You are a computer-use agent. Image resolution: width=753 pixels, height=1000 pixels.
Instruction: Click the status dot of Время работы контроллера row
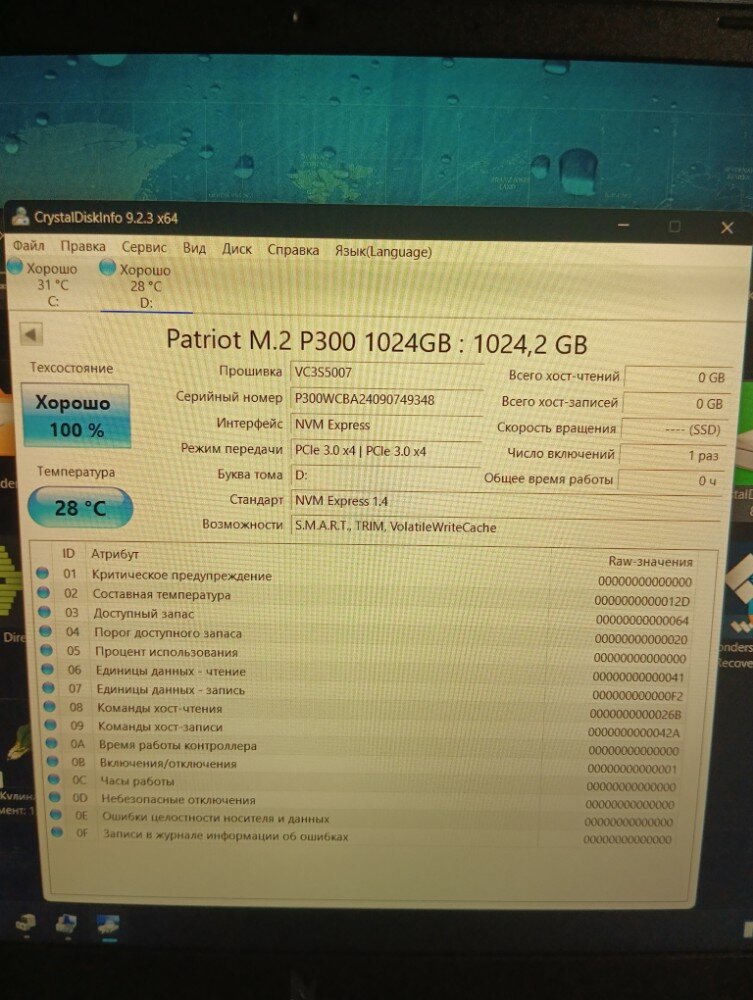pos(52,743)
